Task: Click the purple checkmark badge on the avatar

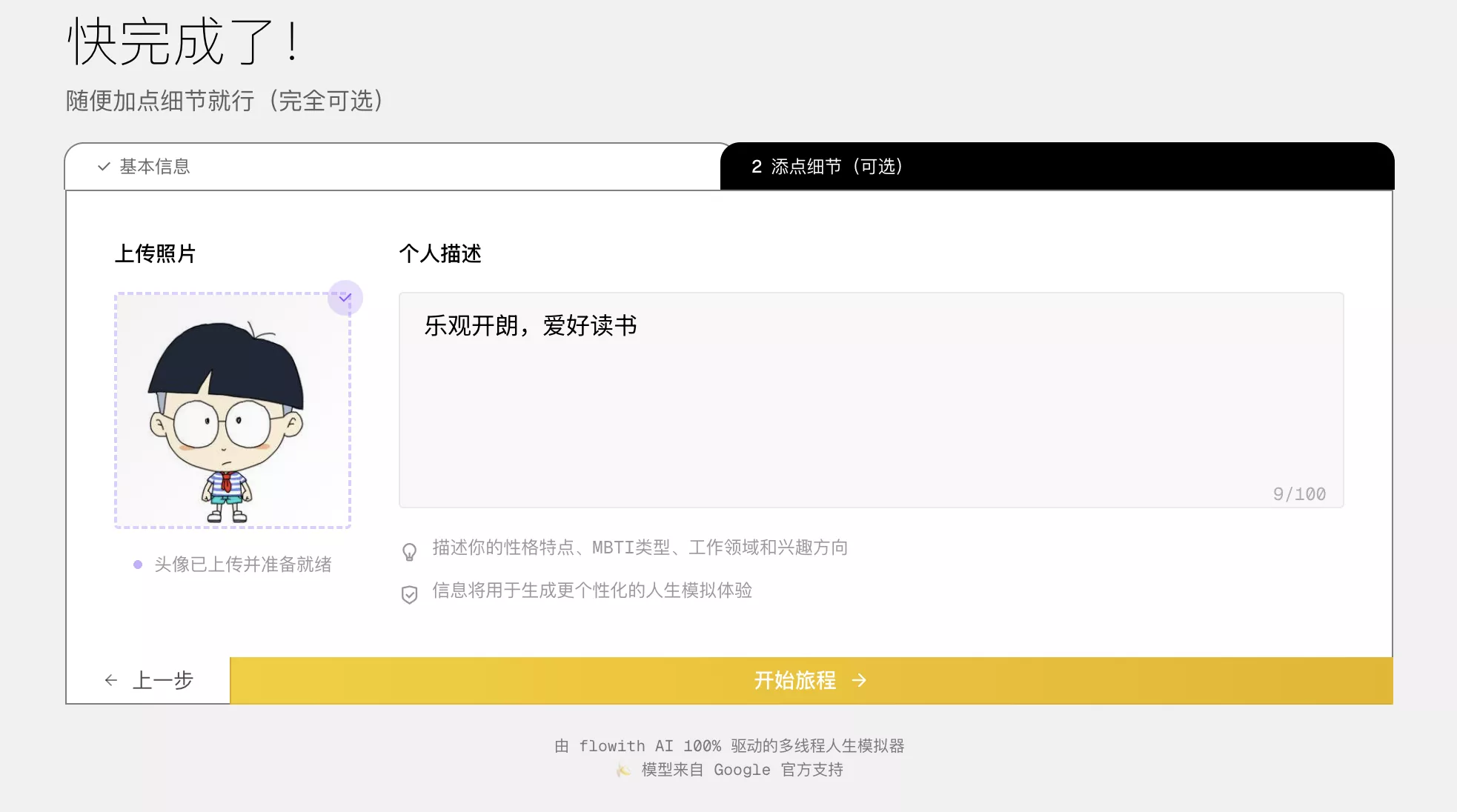Action: [345, 297]
